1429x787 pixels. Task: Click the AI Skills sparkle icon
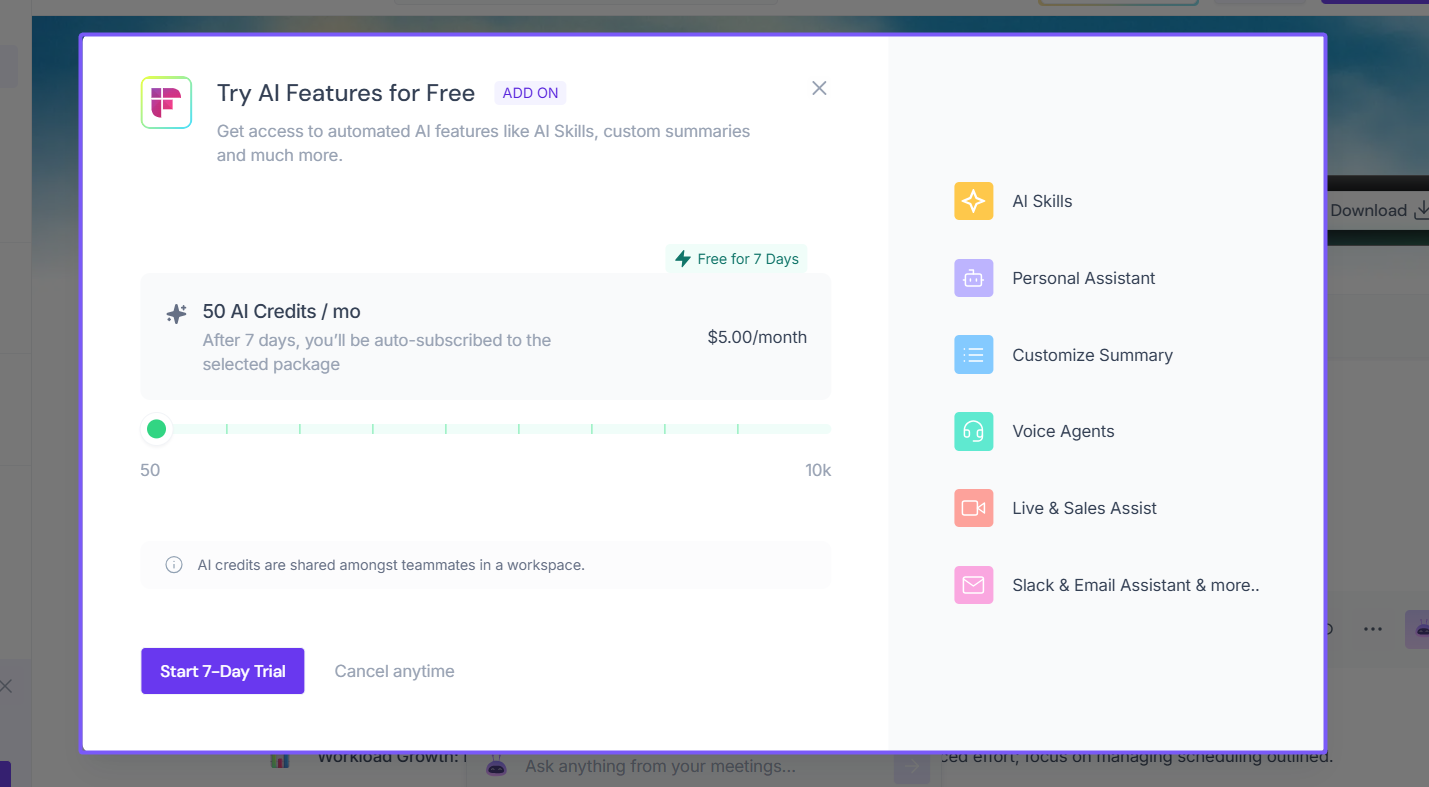pyautogui.click(x=973, y=201)
